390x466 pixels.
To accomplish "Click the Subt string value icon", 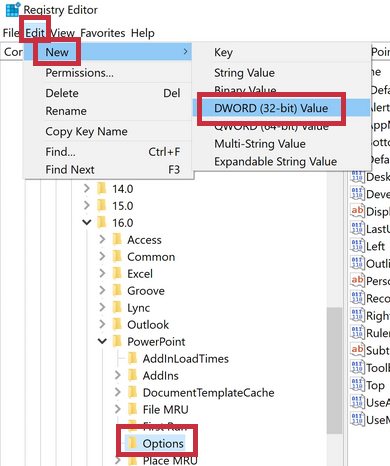I will (x=357, y=350).
